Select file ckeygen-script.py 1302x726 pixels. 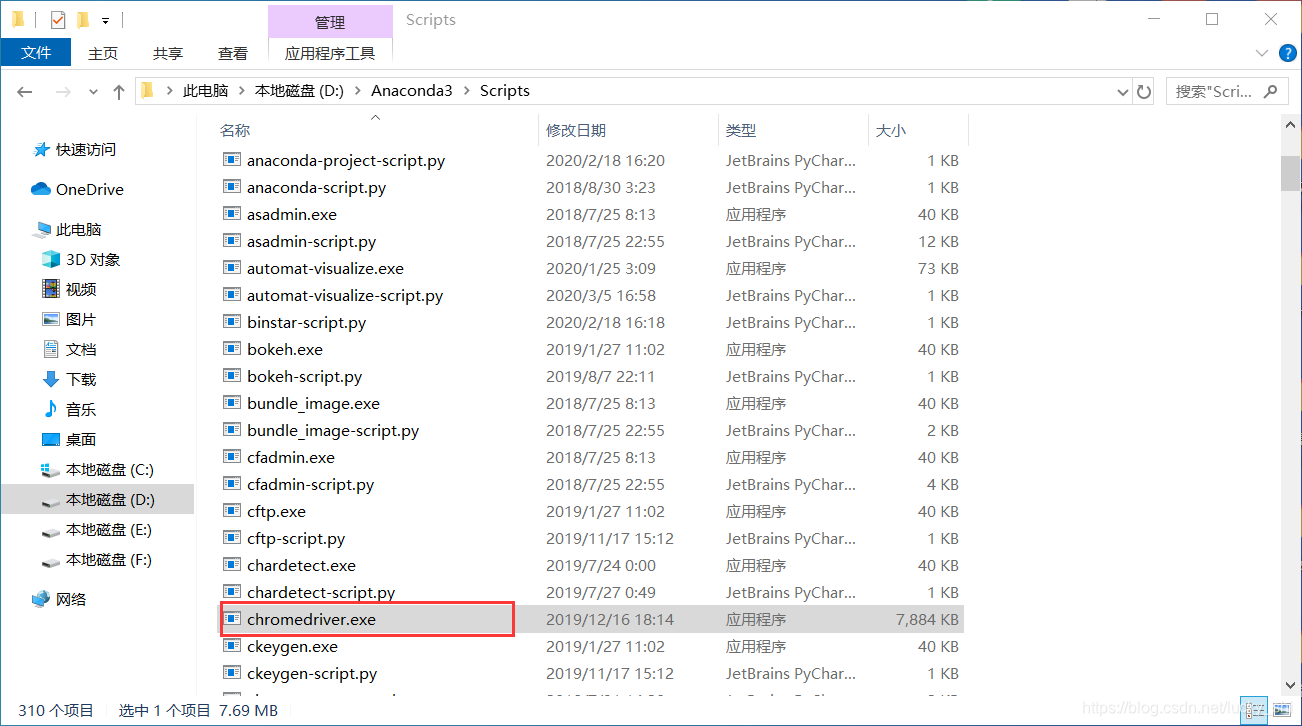tap(312, 673)
